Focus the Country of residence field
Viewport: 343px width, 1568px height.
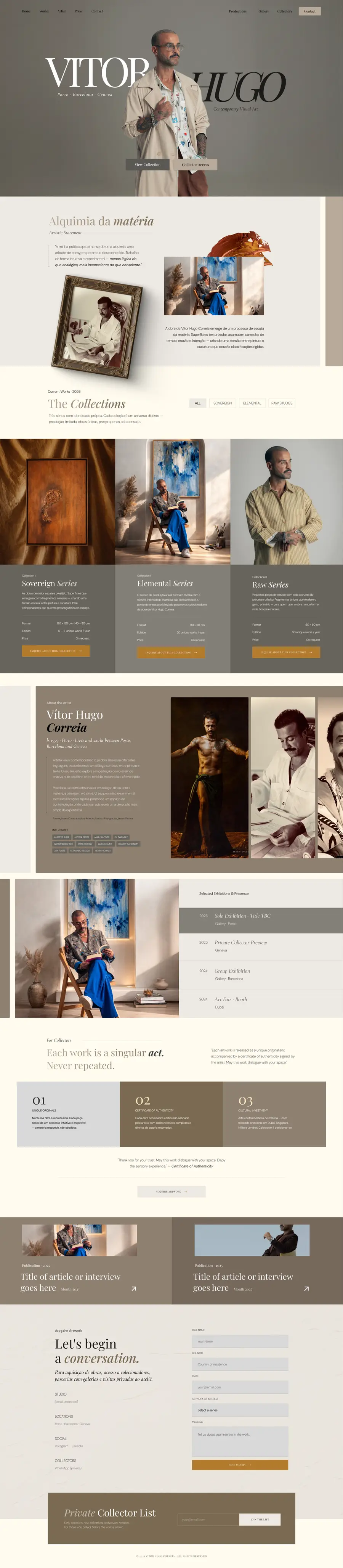(240, 1364)
